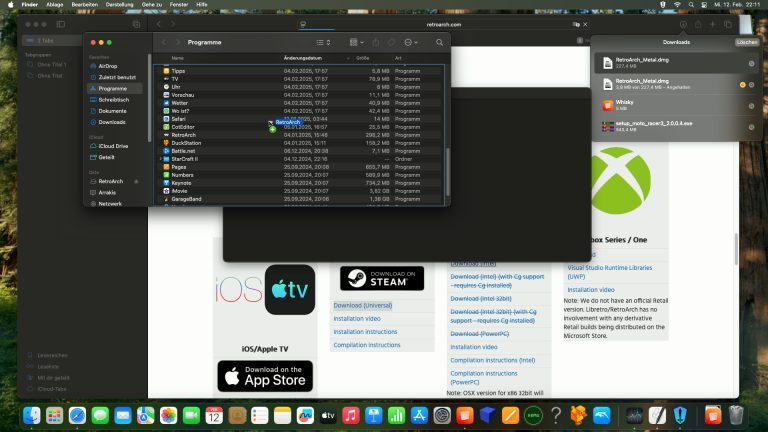Open the Trash in the Dock
Screen dimensions: 768x432
736,415
